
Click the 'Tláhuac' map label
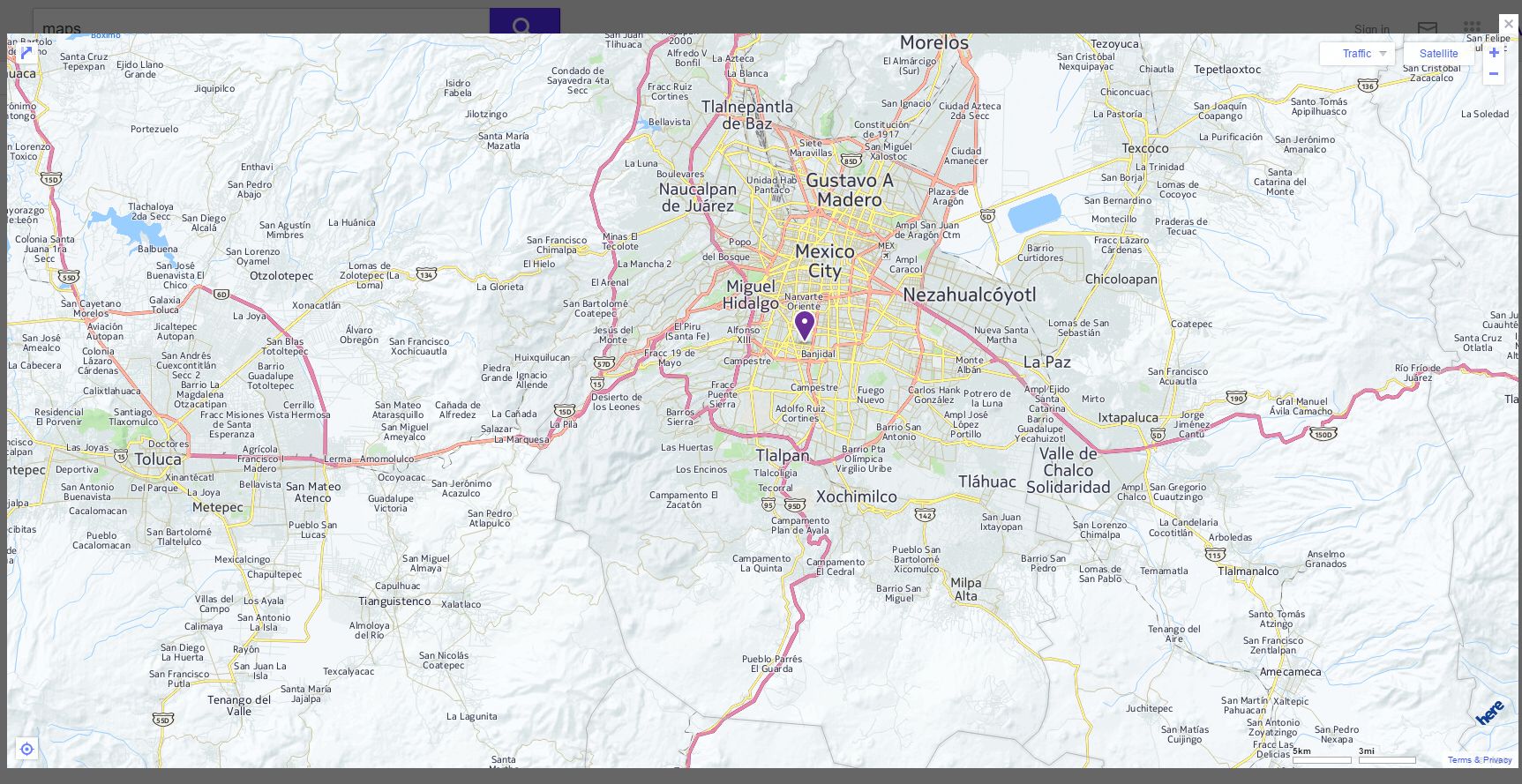click(987, 482)
